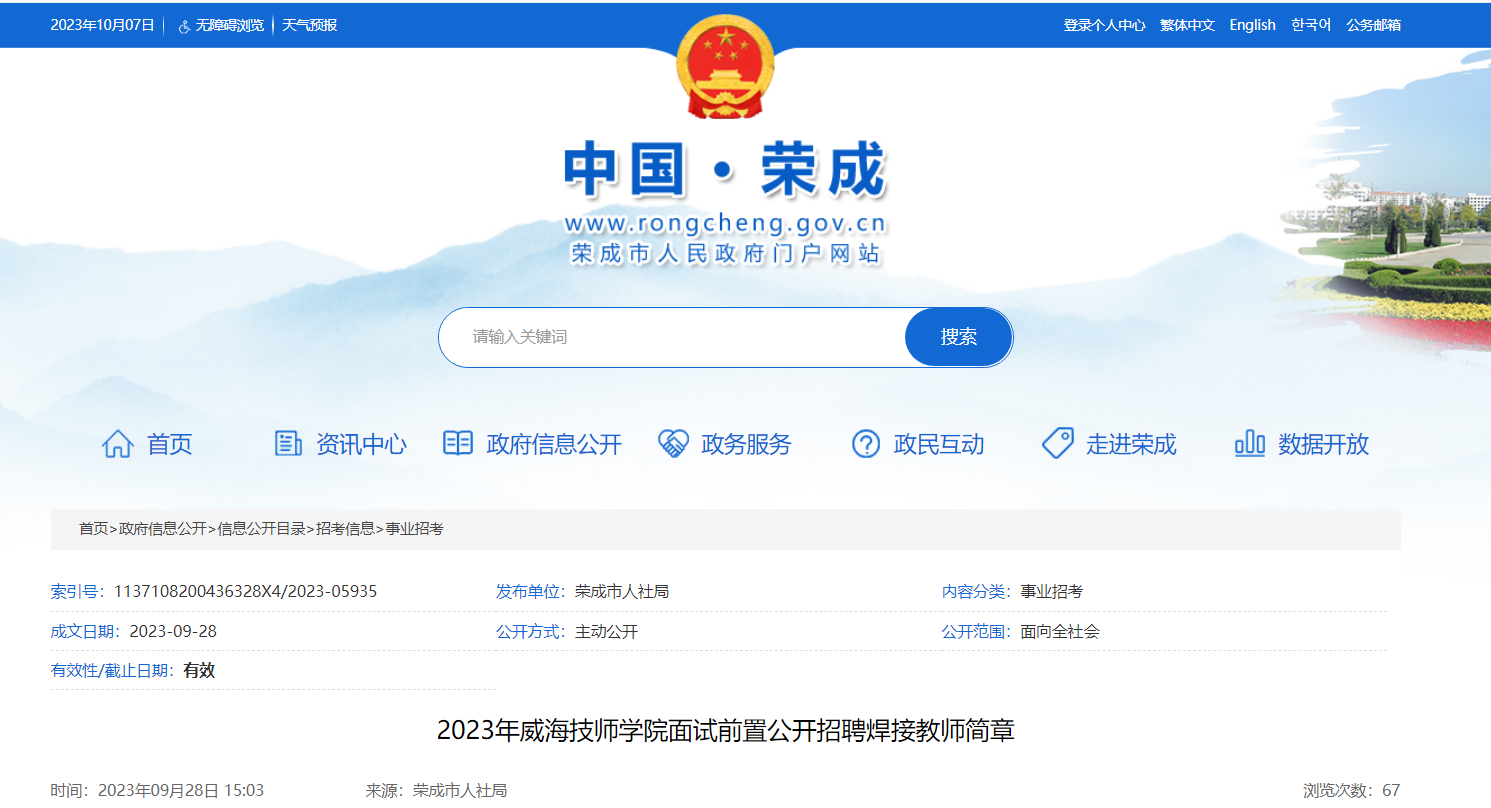Click the accessibility wheelchair icon
The height and width of the screenshot is (808, 1491).
click(x=184, y=26)
